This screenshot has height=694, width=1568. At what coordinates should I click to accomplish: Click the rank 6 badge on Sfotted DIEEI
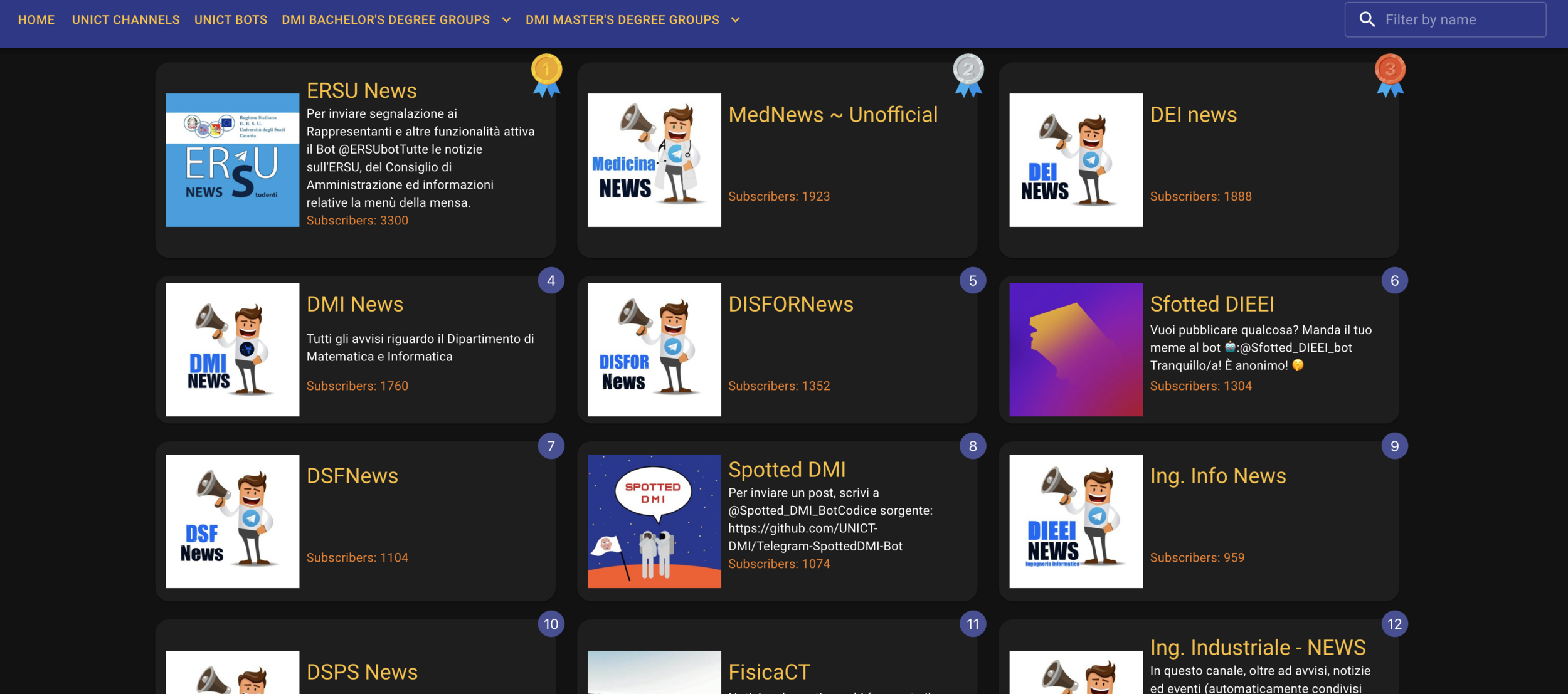click(1394, 281)
